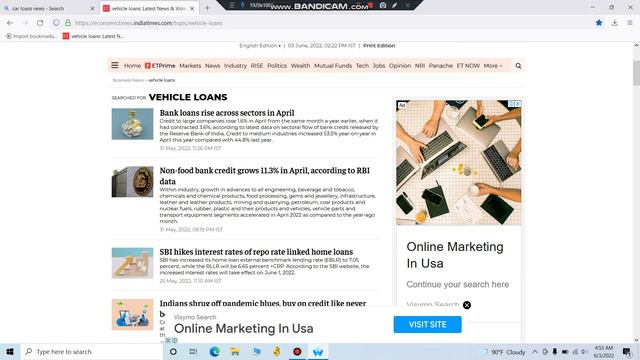Open Task View in taskbar
The image size is (640, 360).
click(x=193, y=351)
